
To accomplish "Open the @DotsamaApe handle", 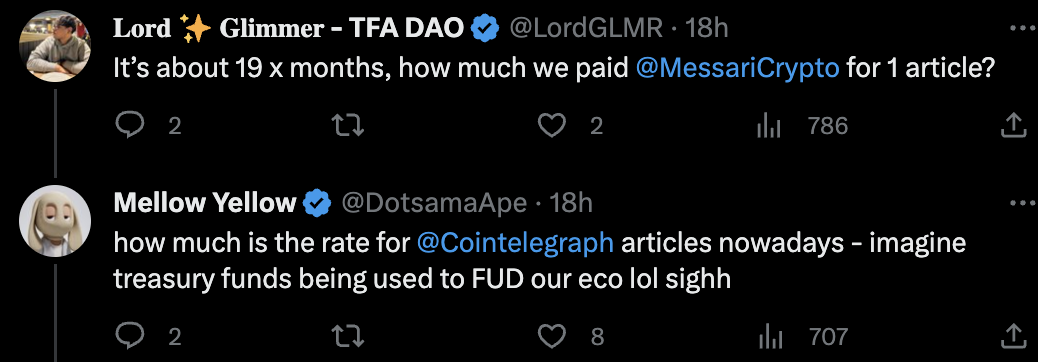I will click(434, 203).
